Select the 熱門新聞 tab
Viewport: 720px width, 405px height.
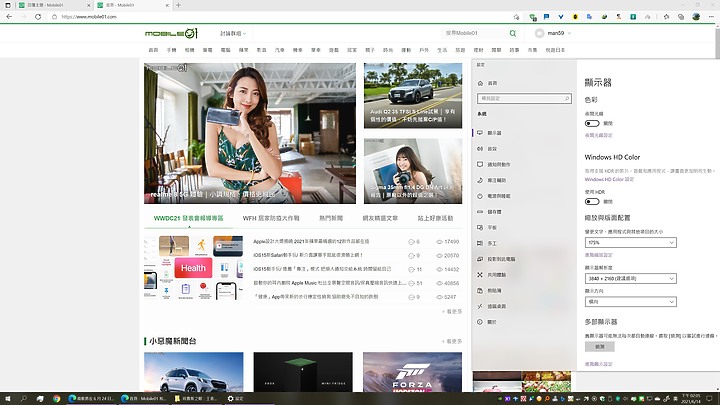coord(331,217)
